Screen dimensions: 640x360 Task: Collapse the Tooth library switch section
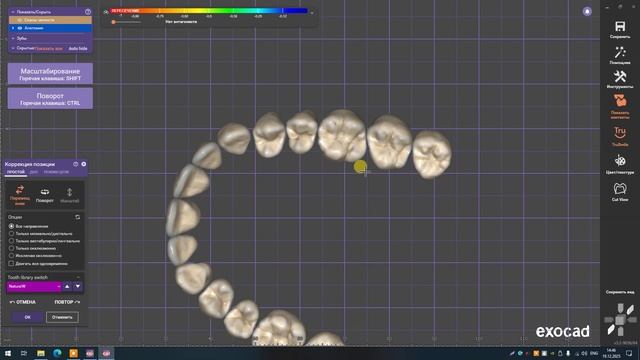78,277
